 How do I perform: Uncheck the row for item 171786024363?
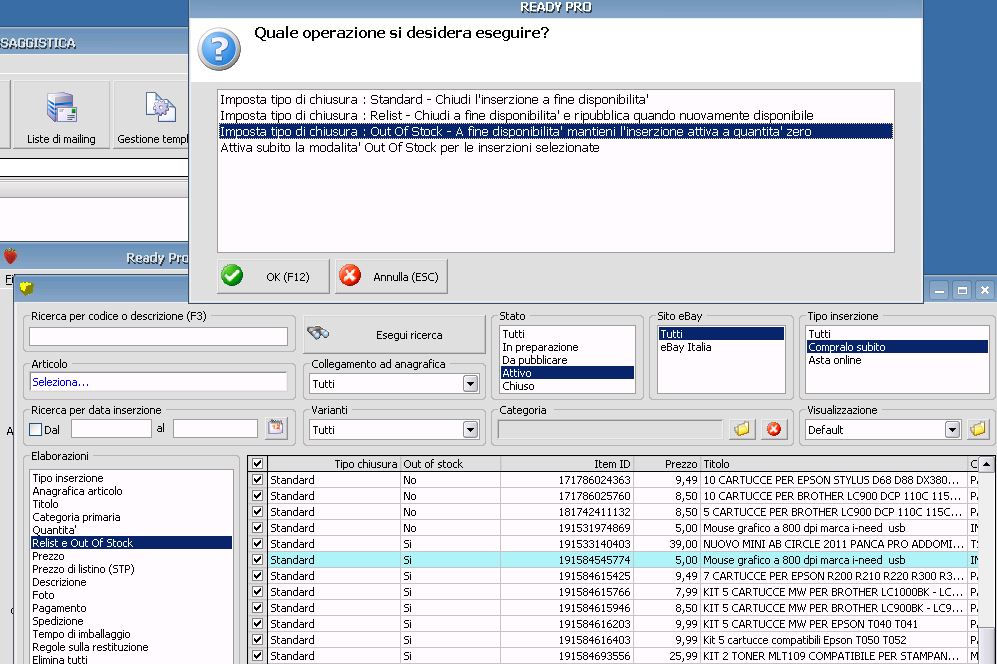pos(258,480)
